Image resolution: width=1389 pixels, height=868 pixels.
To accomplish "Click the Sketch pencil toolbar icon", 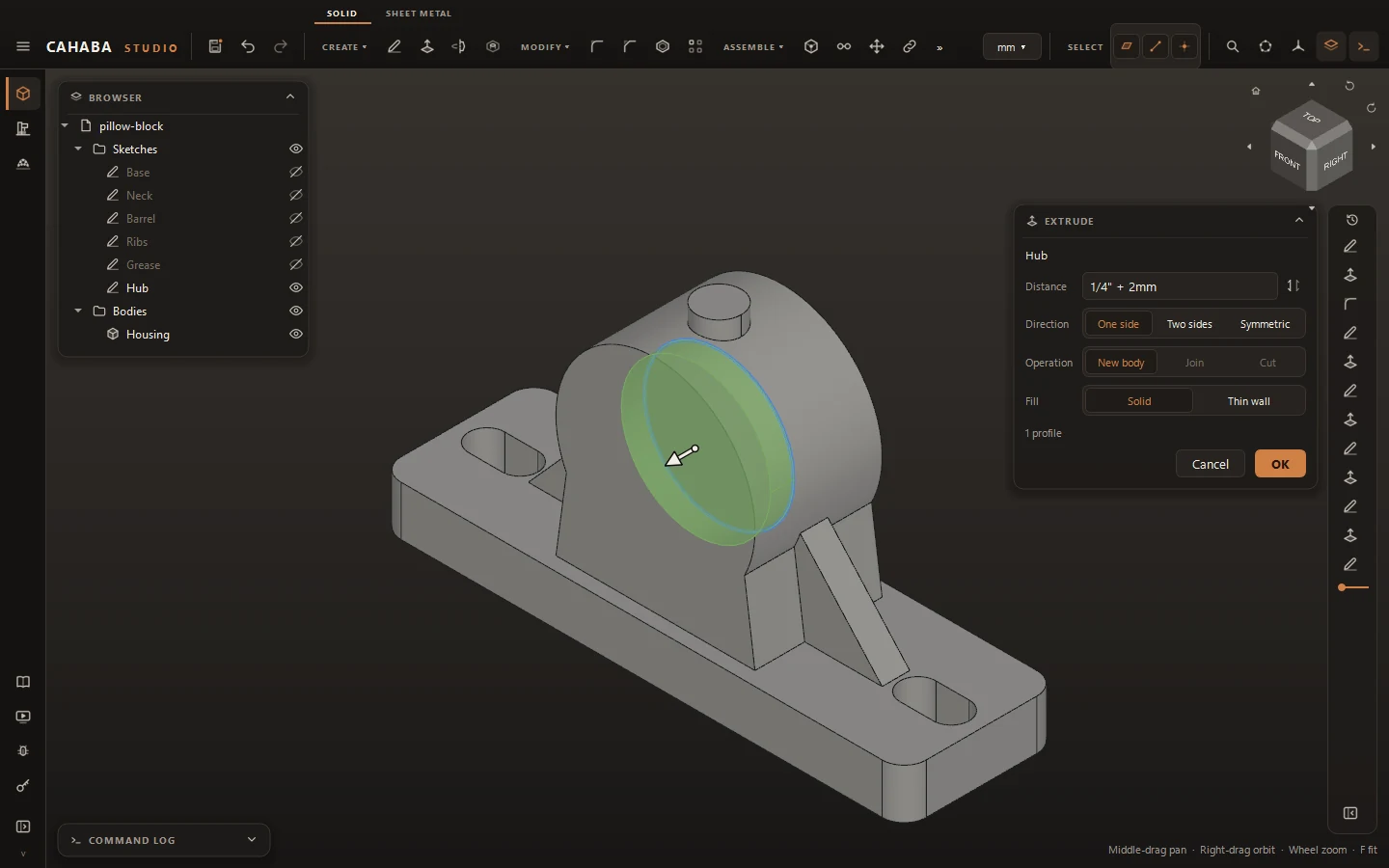I will [x=395, y=46].
